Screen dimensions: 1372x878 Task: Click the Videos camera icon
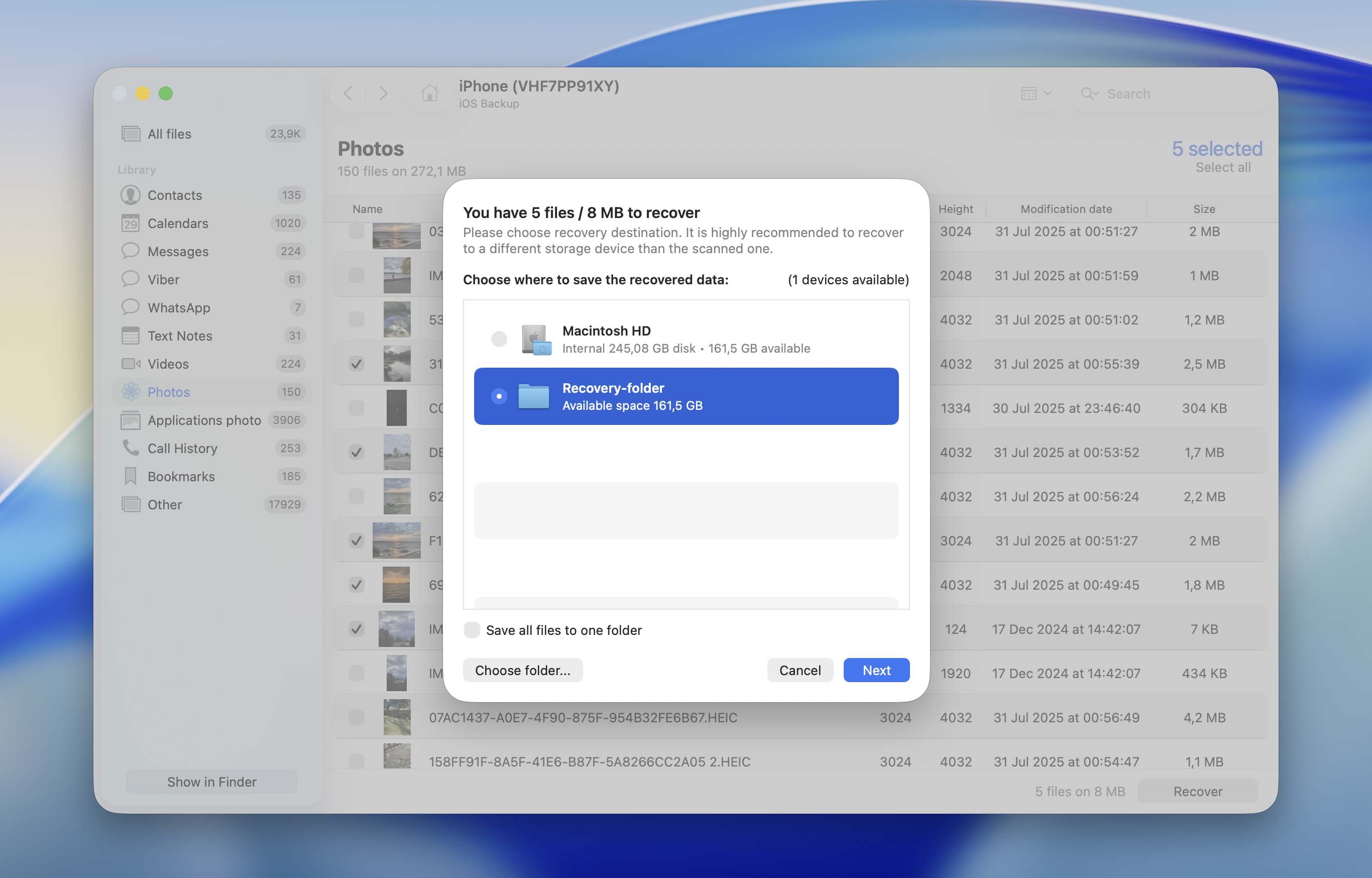(x=131, y=364)
